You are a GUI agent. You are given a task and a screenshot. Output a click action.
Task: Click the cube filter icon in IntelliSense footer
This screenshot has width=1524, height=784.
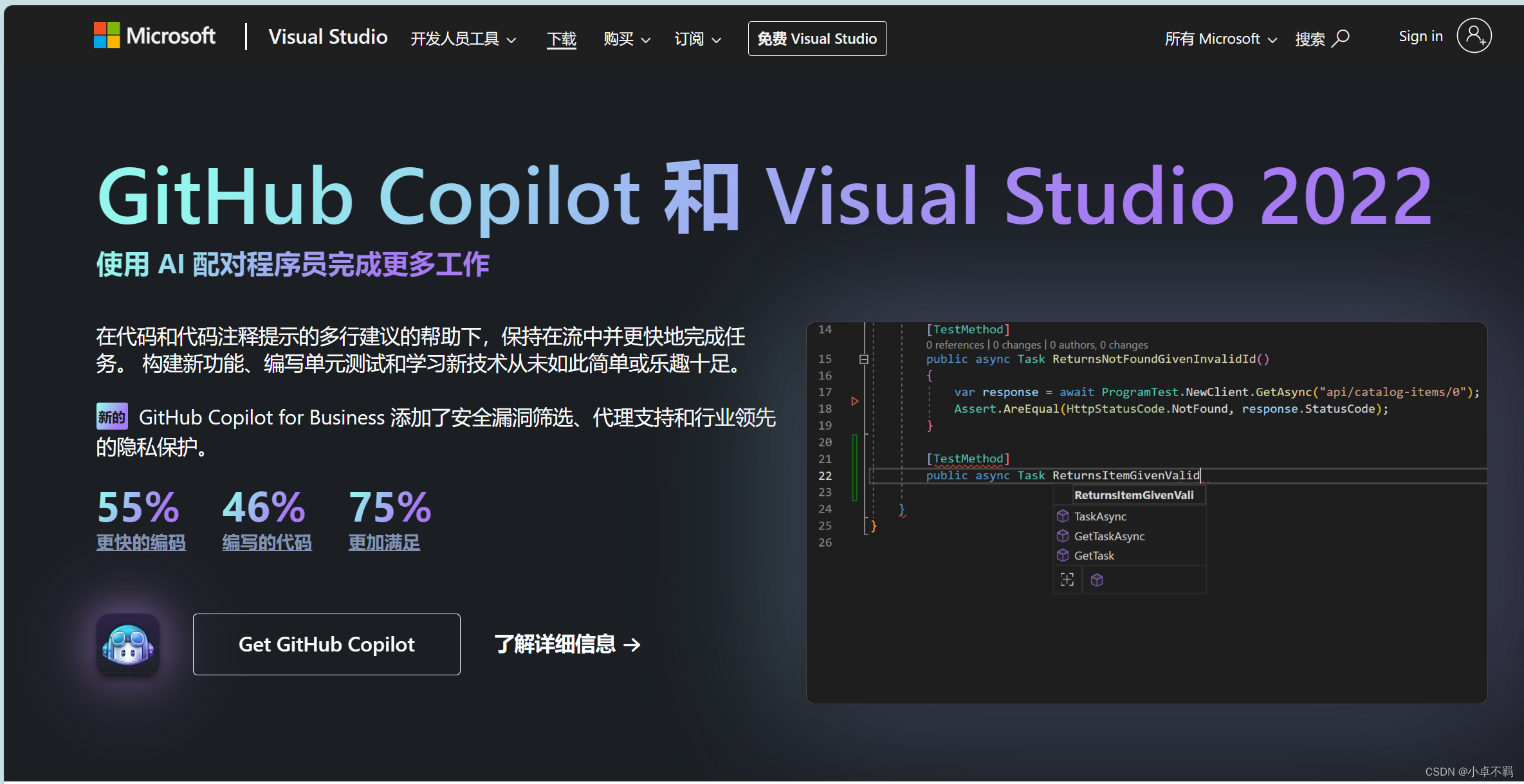tap(1097, 579)
